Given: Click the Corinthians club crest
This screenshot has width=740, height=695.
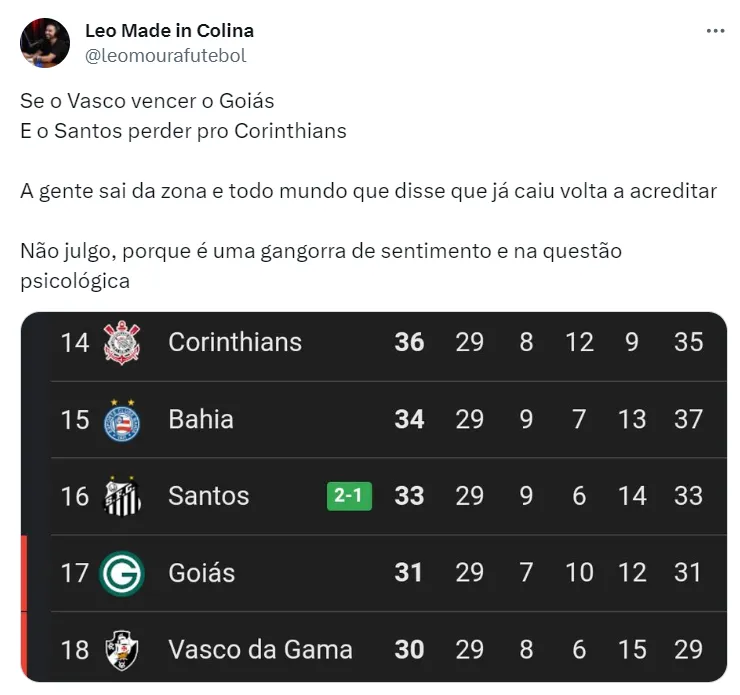Looking at the screenshot, I should [122, 342].
